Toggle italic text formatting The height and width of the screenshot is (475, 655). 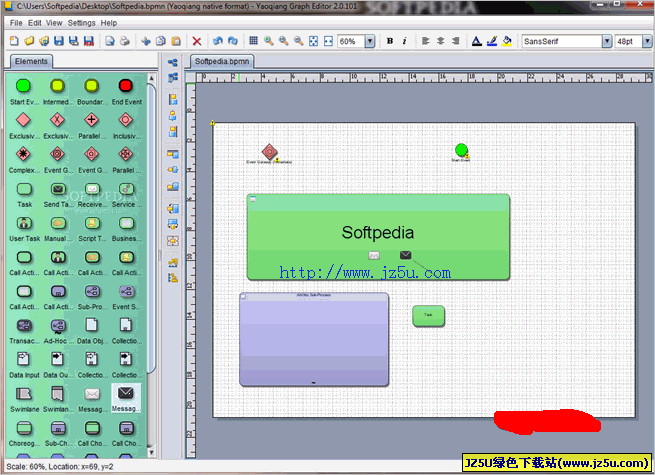(404, 41)
